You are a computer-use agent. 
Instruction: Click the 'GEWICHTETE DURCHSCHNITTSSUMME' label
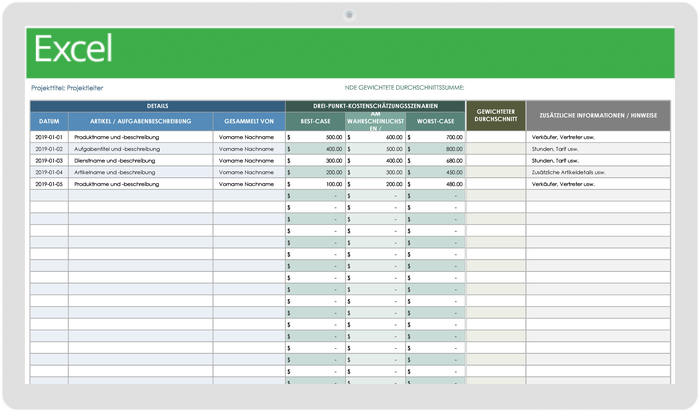(x=404, y=87)
